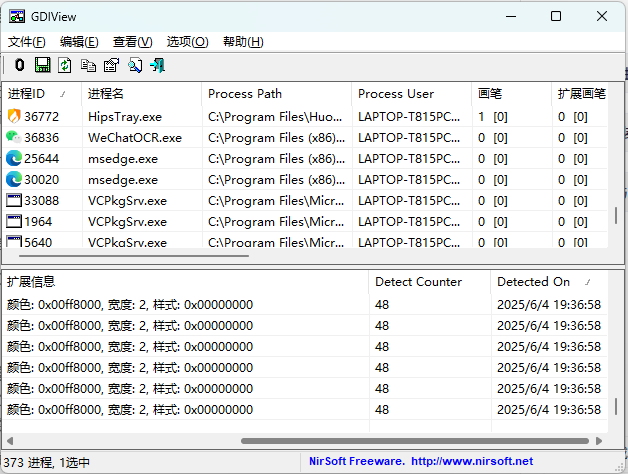Click the path C:\Program Files\Huo... cell
This screenshot has height=474, width=628.
275,117
